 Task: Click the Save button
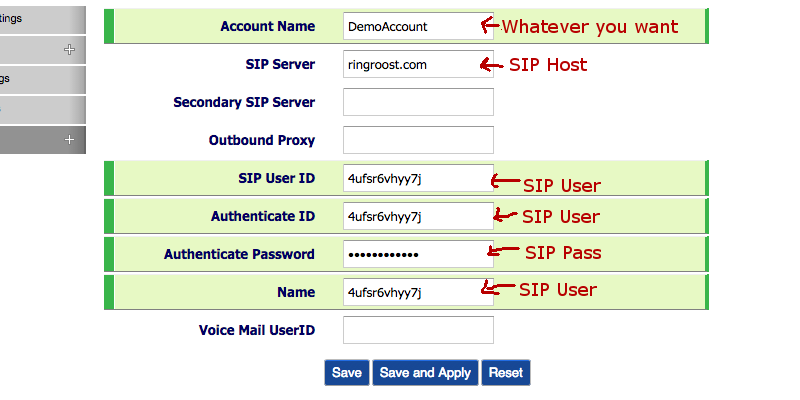tap(347, 372)
